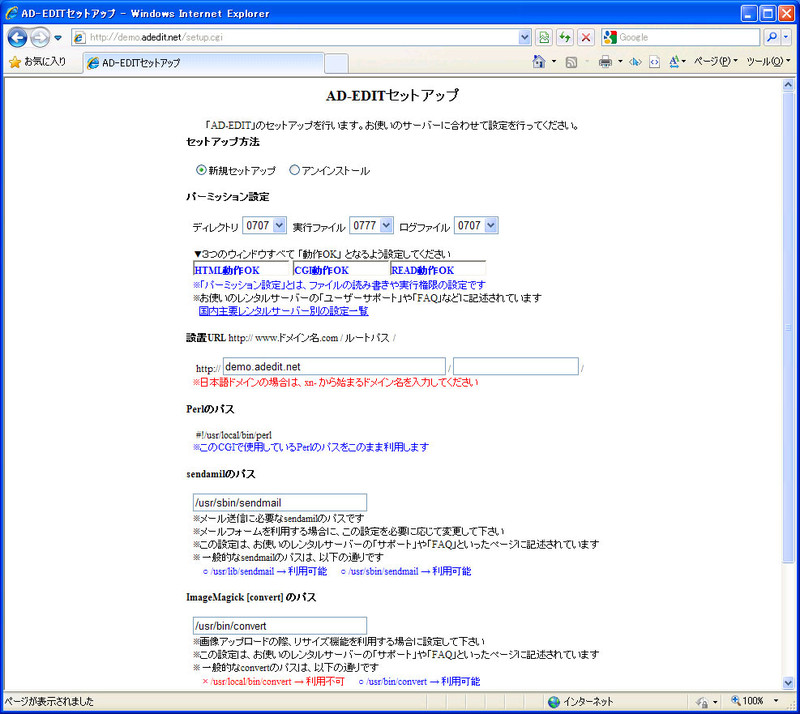Click the view source code icon

pos(654,62)
